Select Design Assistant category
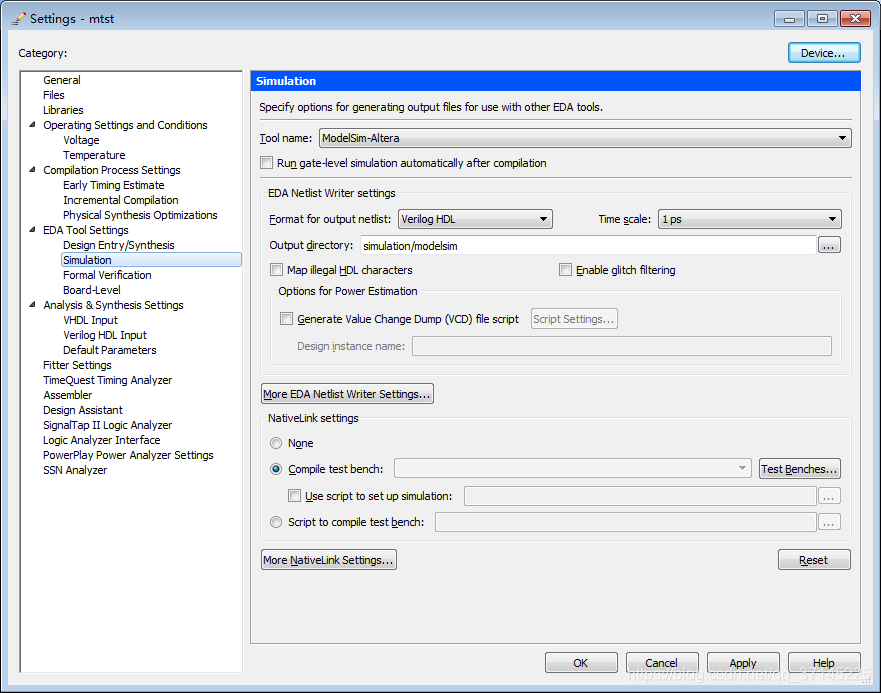The image size is (881, 693). pyautogui.click(x=83, y=410)
